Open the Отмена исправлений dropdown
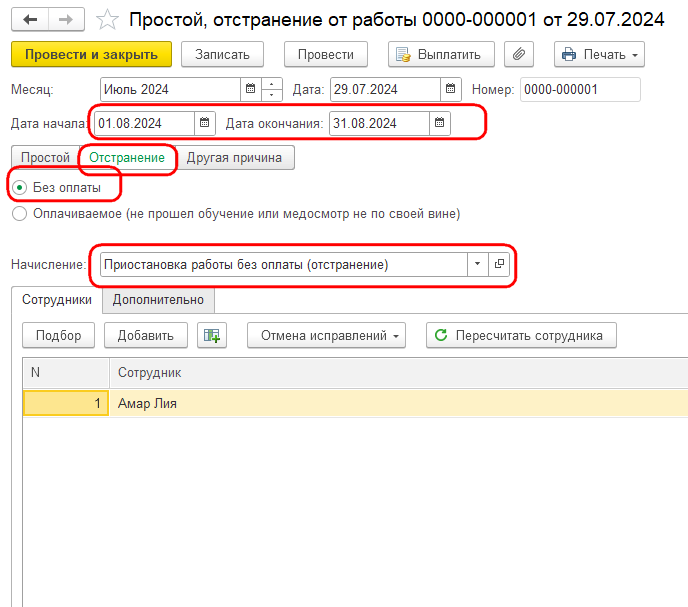 click(326, 336)
